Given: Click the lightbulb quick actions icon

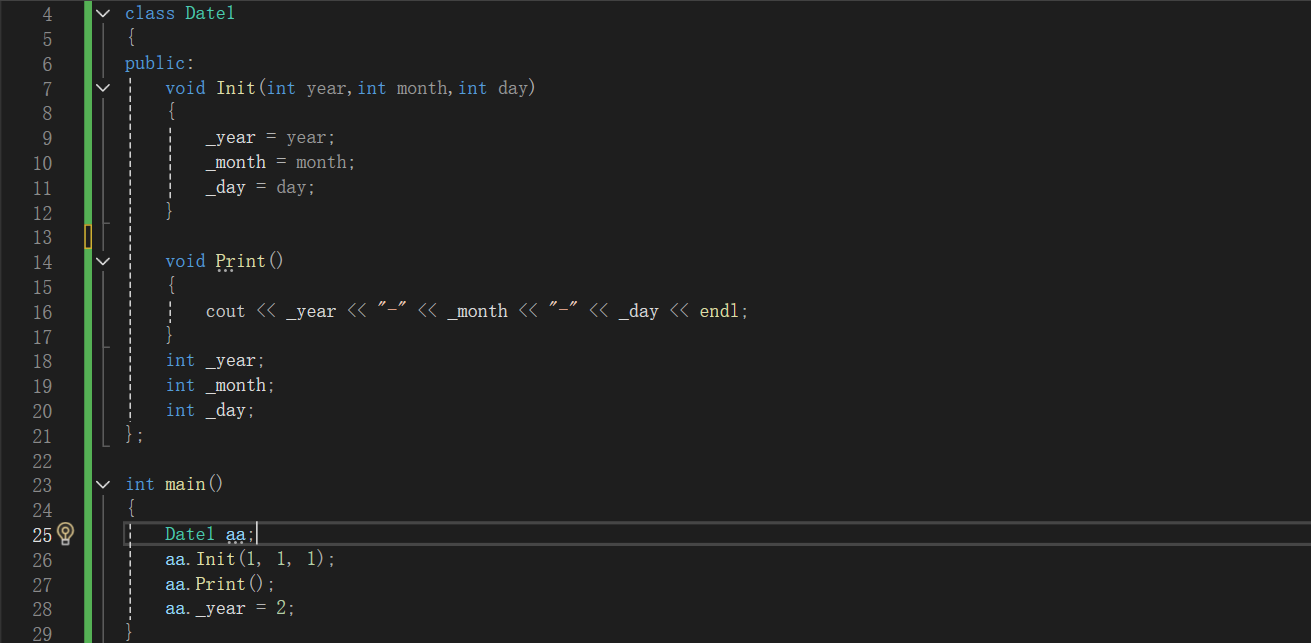Looking at the screenshot, I should pyautogui.click(x=66, y=533).
